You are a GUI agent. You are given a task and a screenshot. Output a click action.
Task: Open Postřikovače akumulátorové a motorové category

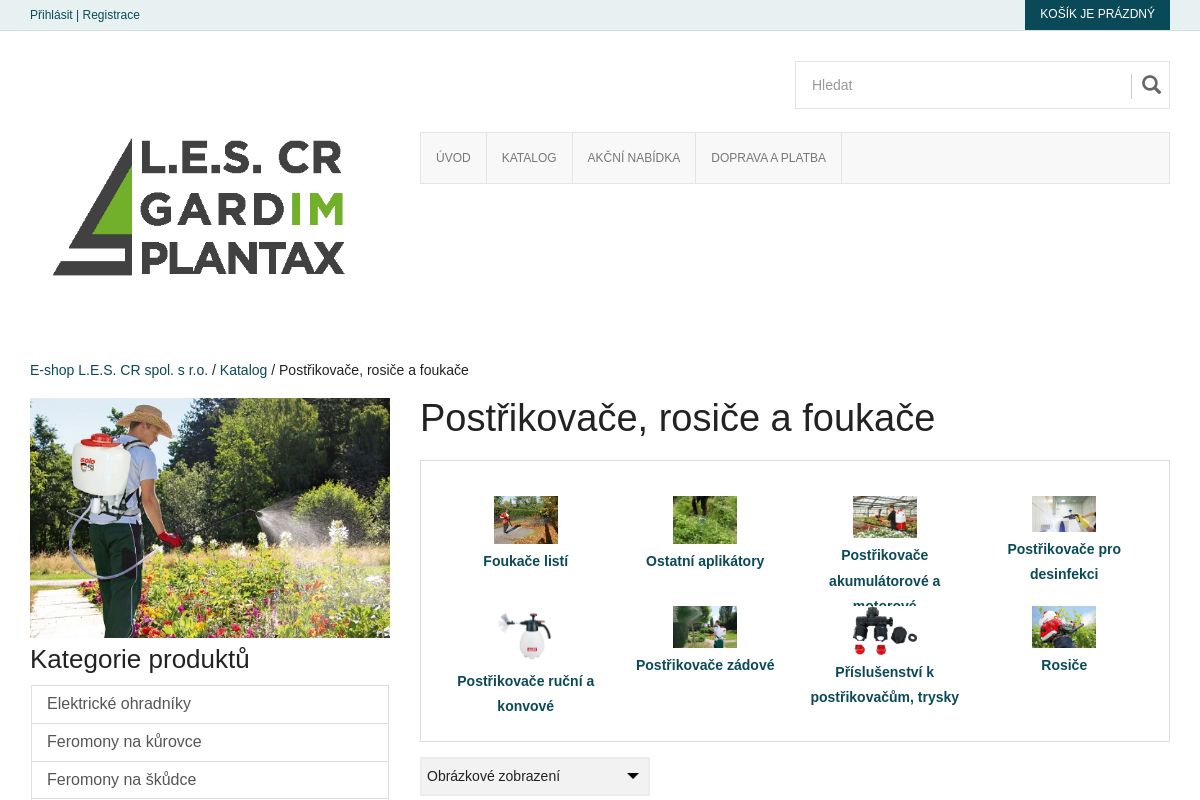[x=885, y=517]
